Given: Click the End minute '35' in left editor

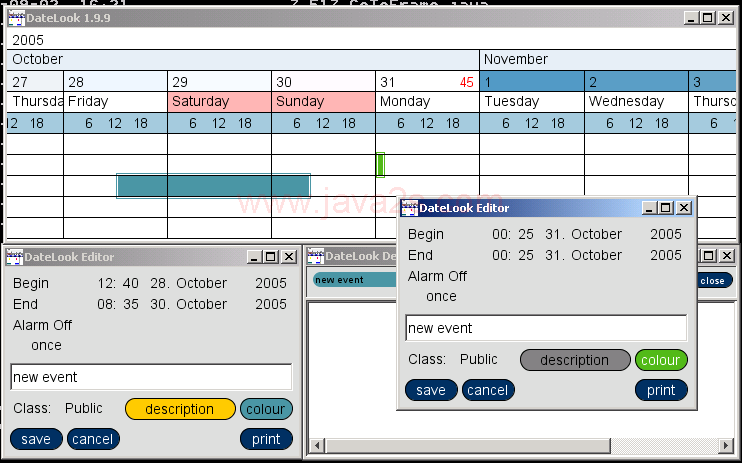Looking at the screenshot, I should click(131, 304).
